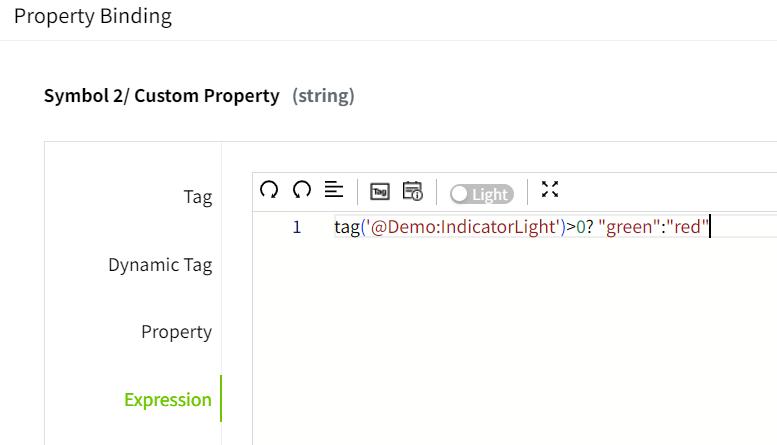Go to the Expression tab
Viewport: 777px width, 445px height.
pyautogui.click(x=168, y=400)
